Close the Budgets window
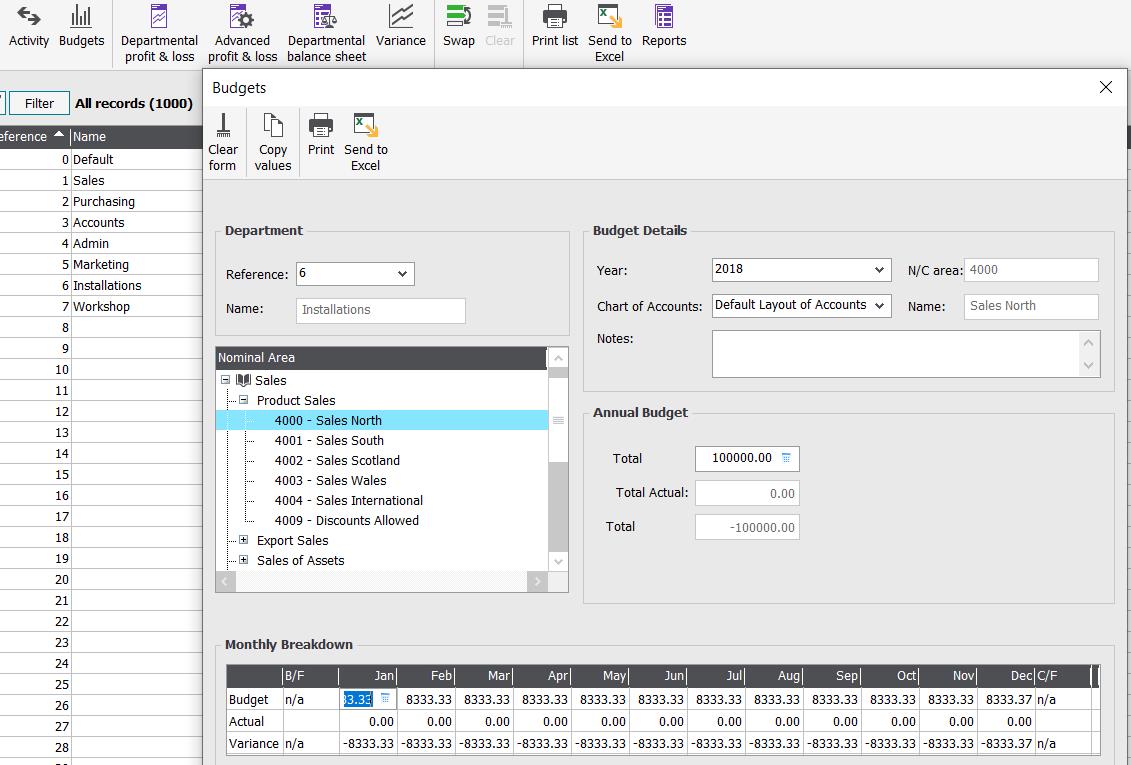This screenshot has height=765, width=1131. [1105, 87]
